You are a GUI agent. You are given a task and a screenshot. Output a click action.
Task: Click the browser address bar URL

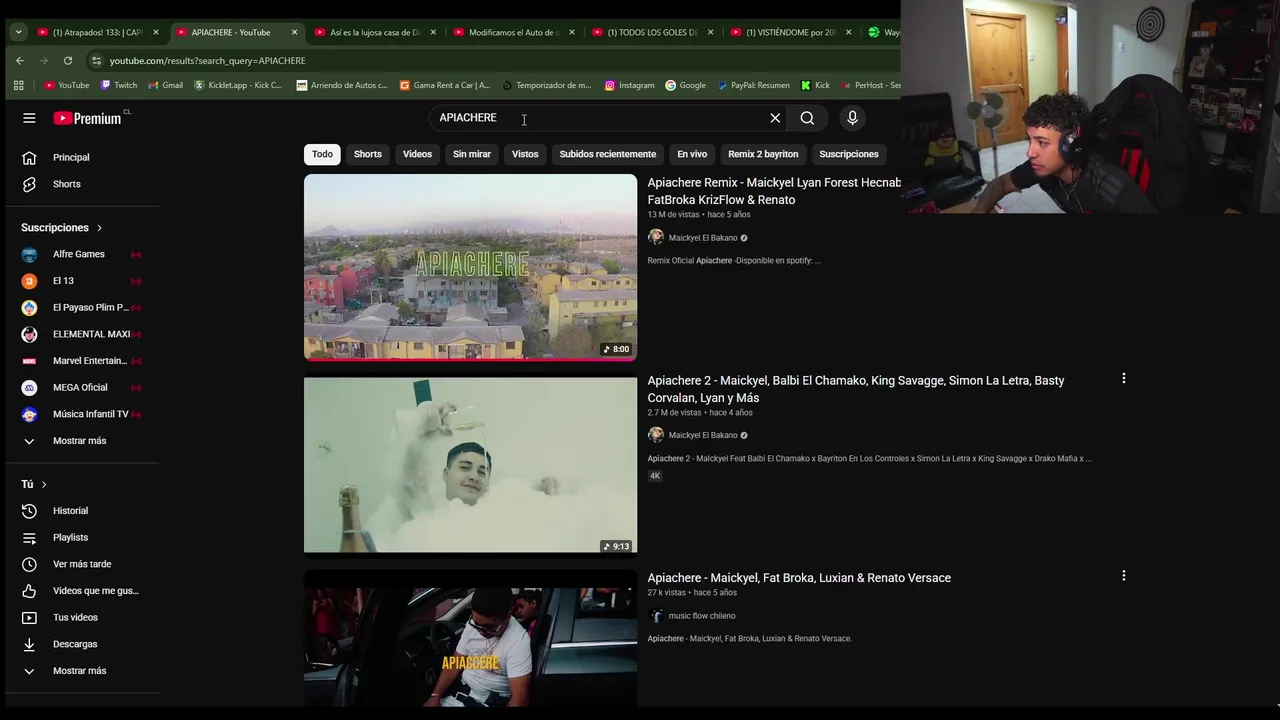[208, 60]
